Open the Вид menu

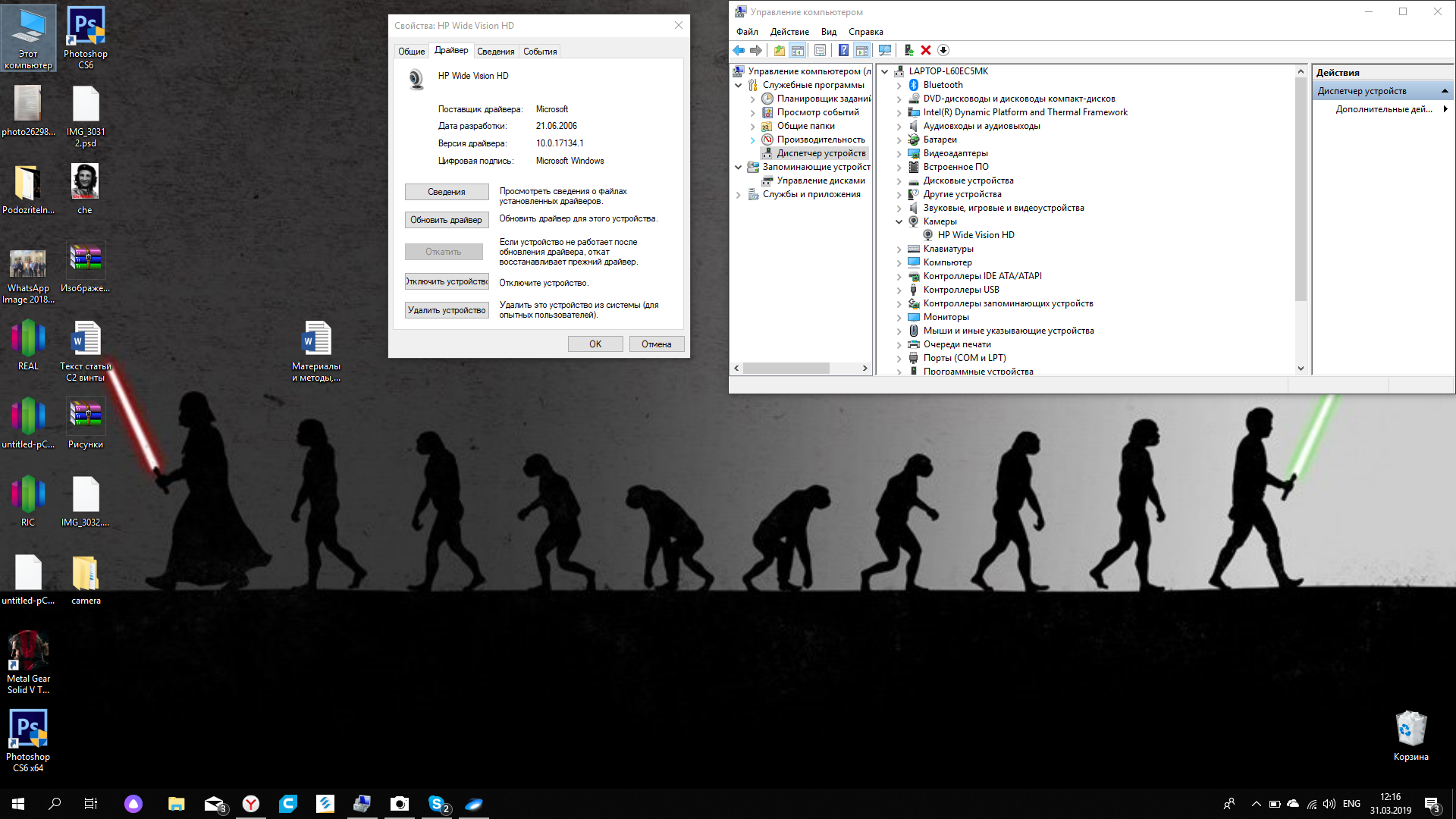tap(829, 32)
